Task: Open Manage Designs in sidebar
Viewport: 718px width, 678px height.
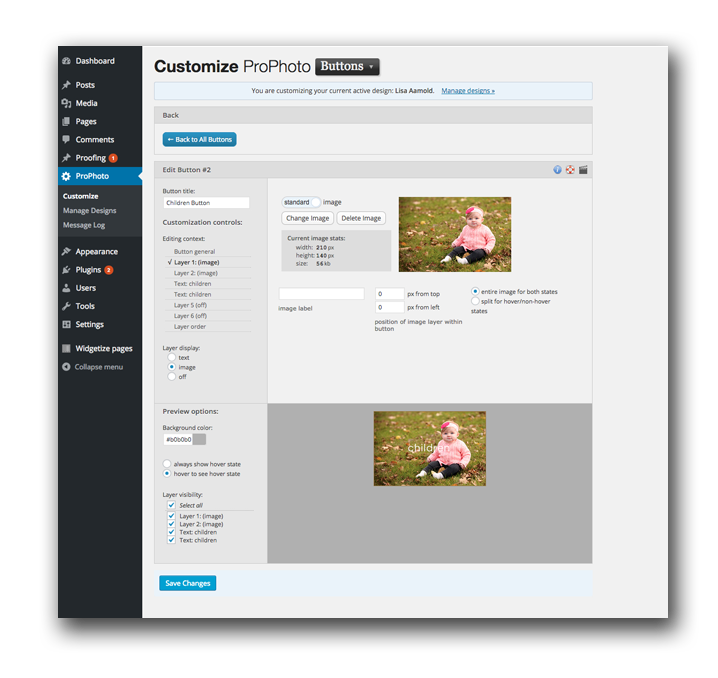Action: click(90, 211)
